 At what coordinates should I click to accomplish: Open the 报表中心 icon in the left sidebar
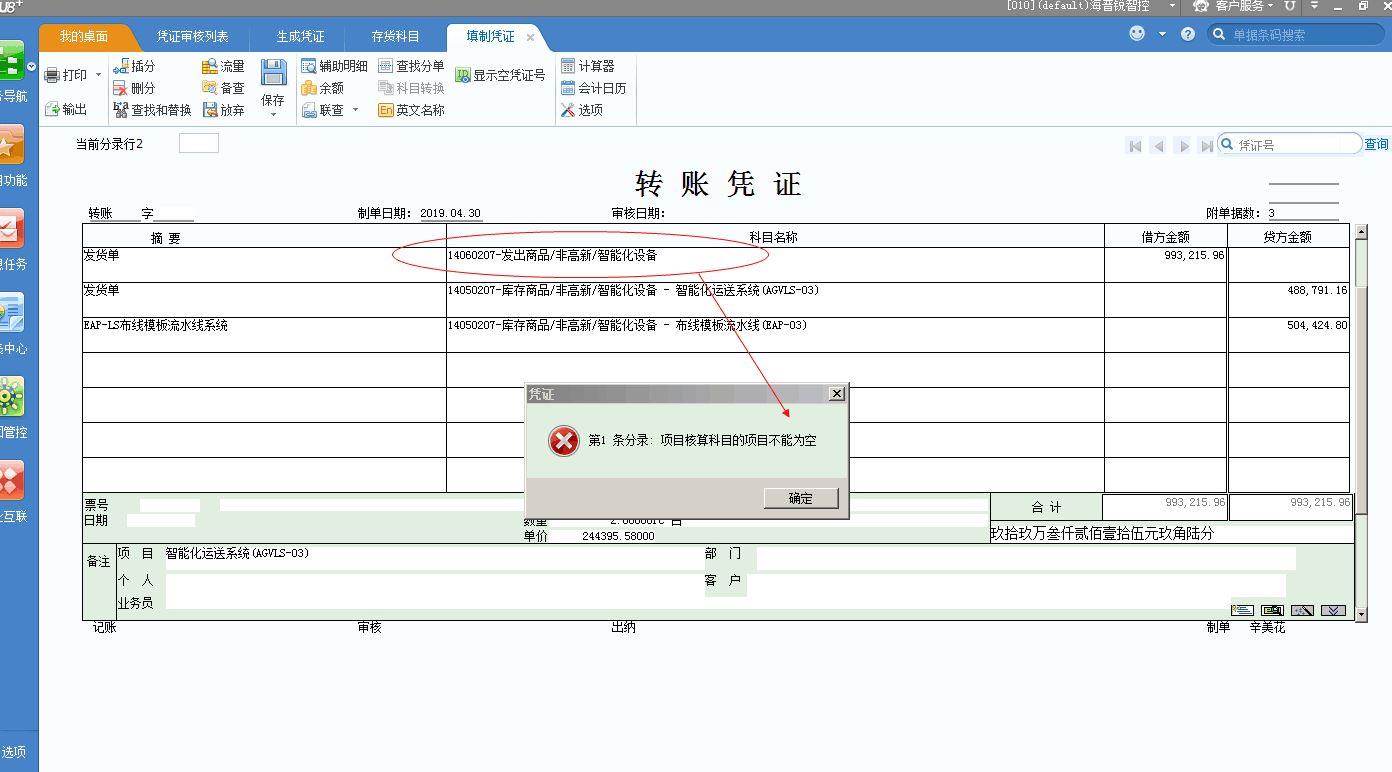coord(10,314)
